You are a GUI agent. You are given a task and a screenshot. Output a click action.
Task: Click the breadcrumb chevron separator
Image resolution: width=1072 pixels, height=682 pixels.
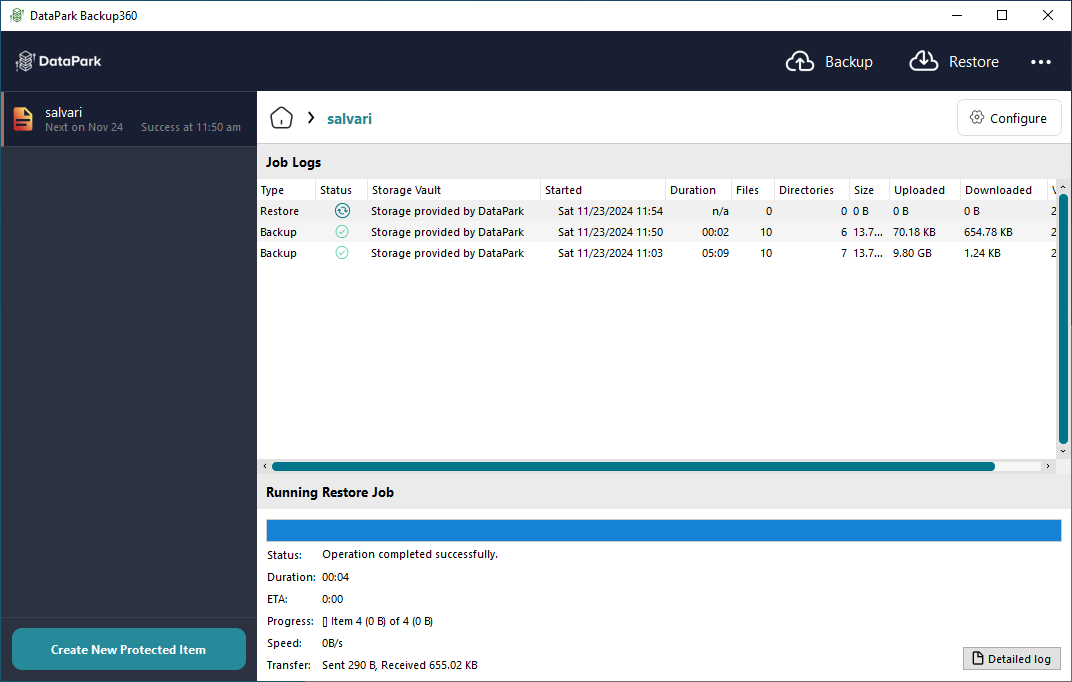coord(311,118)
